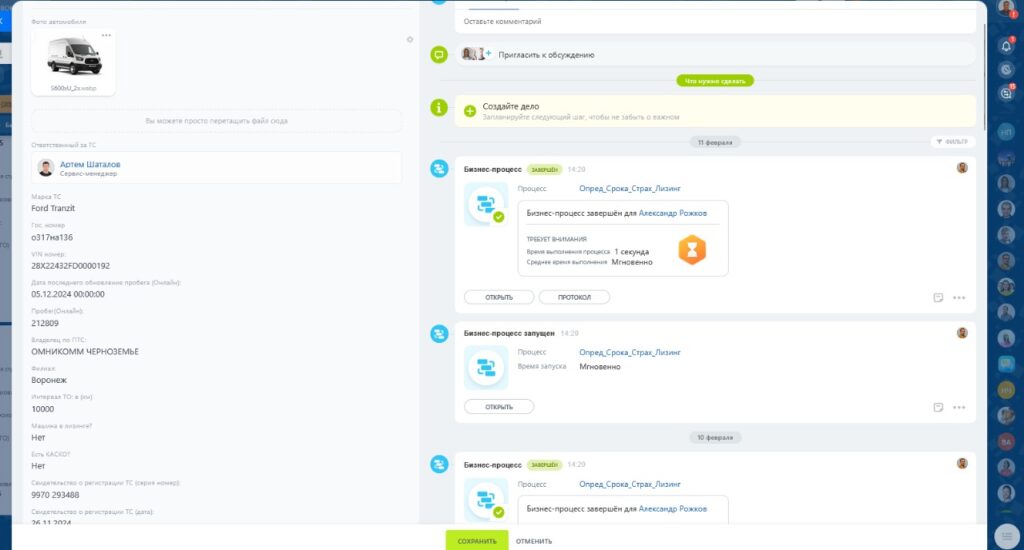The image size is (1024, 550).
Task: Click the "Завершён" badge in 11 февраля card
Action: tap(544, 169)
